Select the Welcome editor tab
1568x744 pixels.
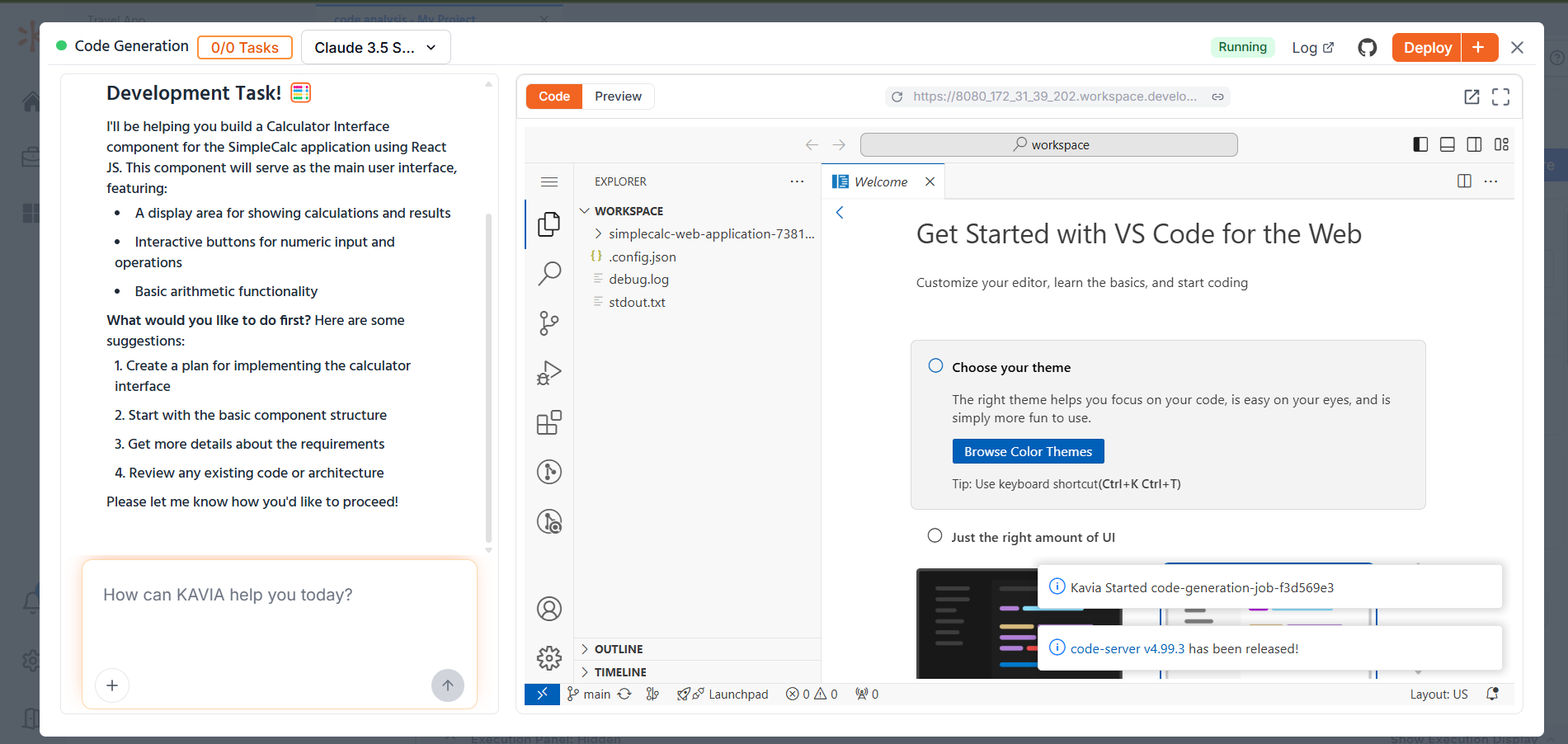[881, 182]
